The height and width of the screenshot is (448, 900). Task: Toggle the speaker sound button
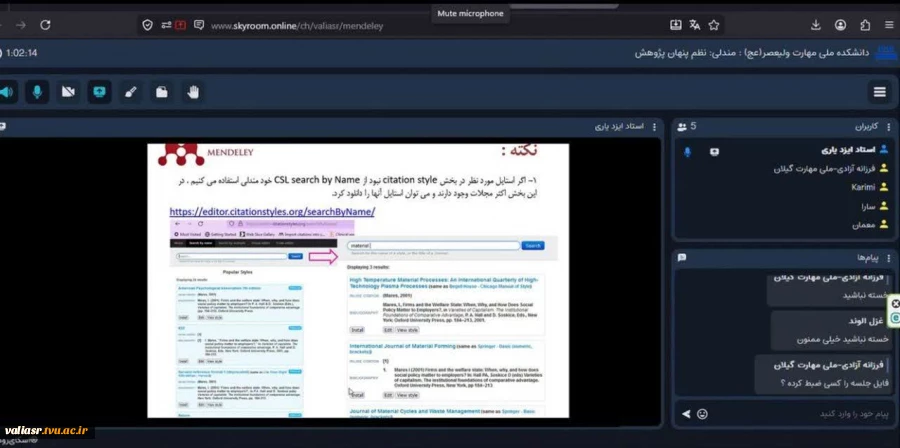[6, 92]
